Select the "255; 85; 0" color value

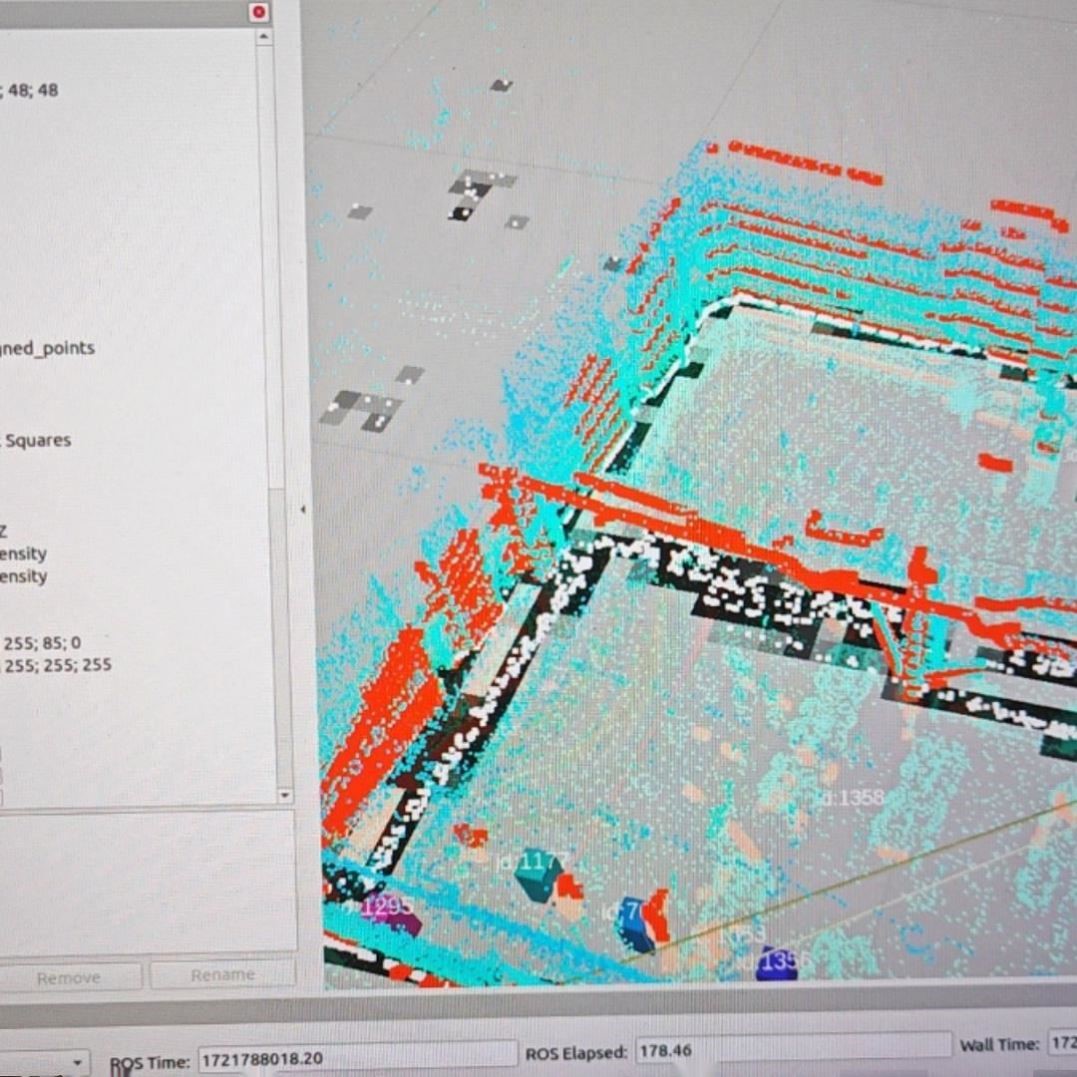tap(42, 643)
